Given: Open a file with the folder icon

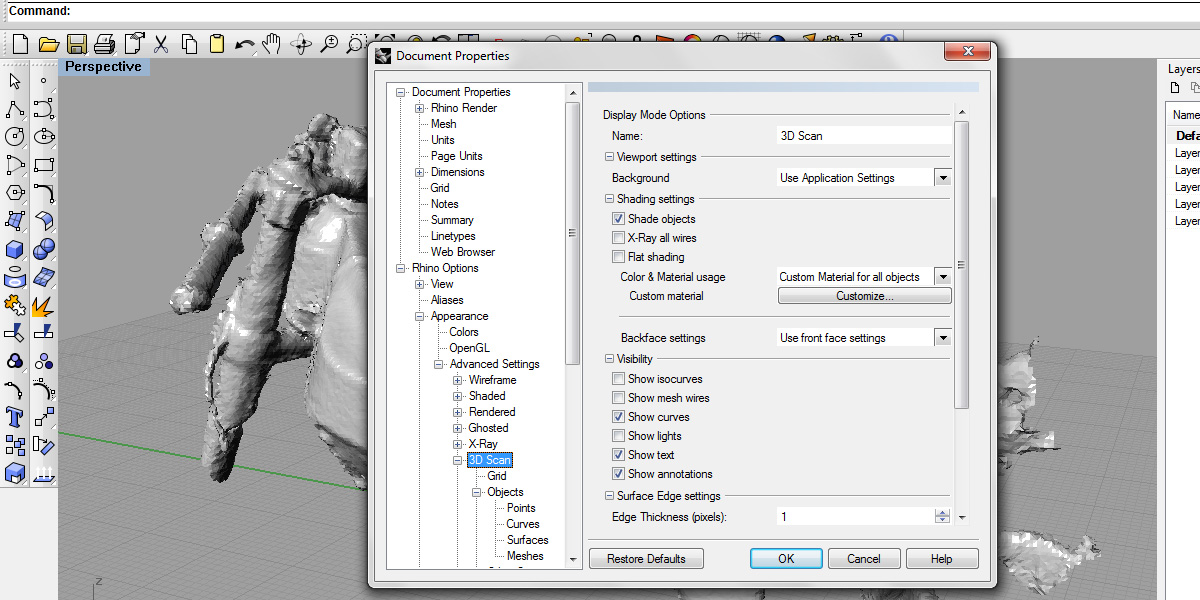Looking at the screenshot, I should 48,44.
